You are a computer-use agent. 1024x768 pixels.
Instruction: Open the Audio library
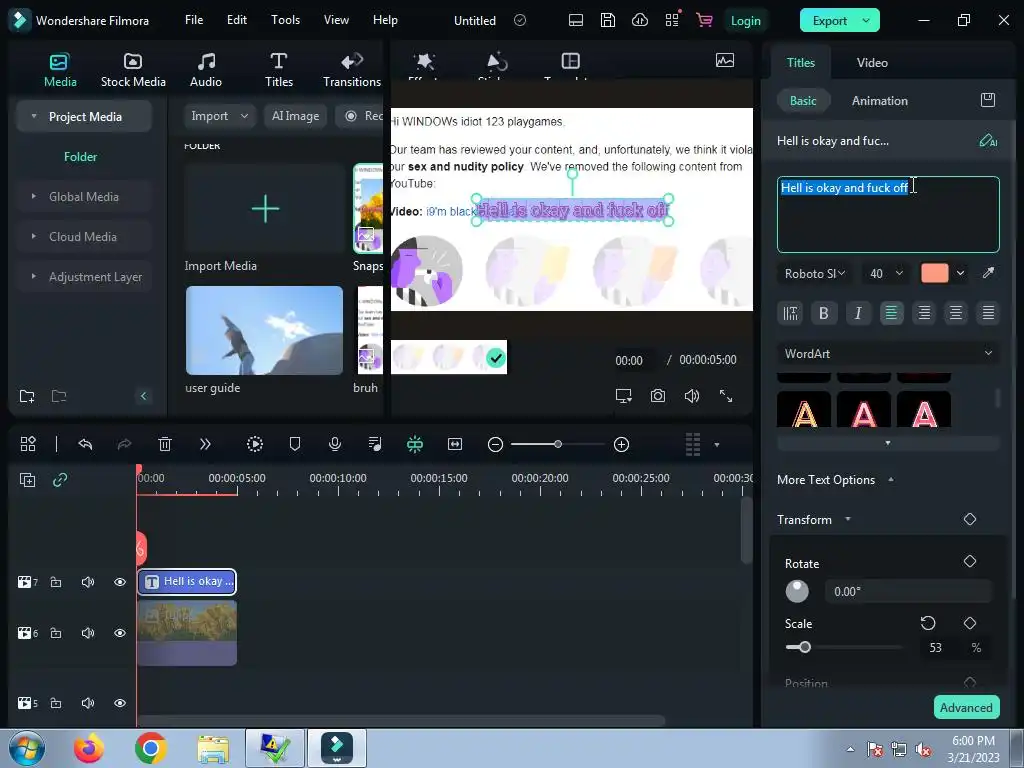206,71
